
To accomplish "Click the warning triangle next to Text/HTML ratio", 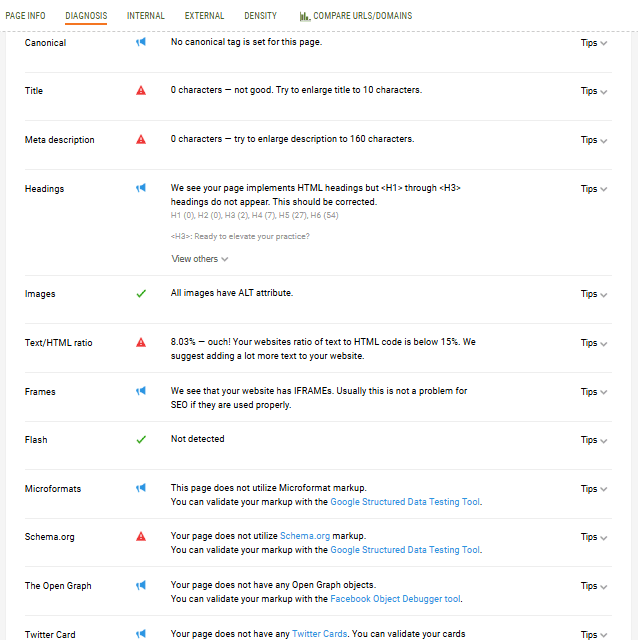I will pos(141,342).
